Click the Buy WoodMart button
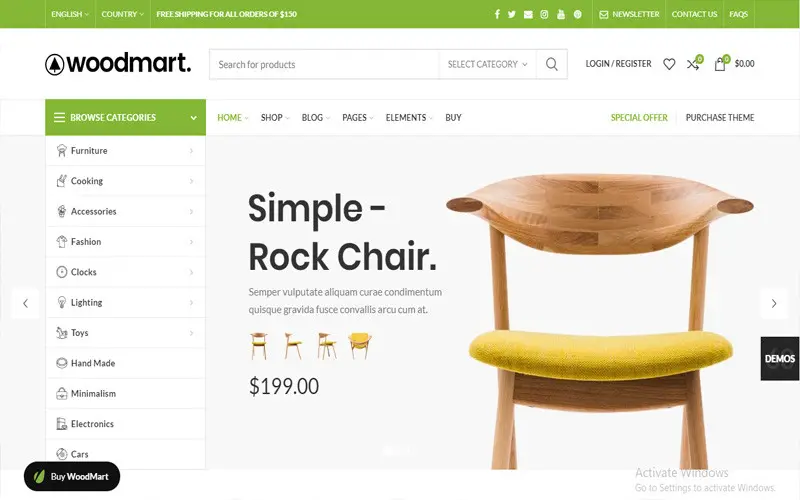Viewport: 800px width, 500px height. click(72, 477)
